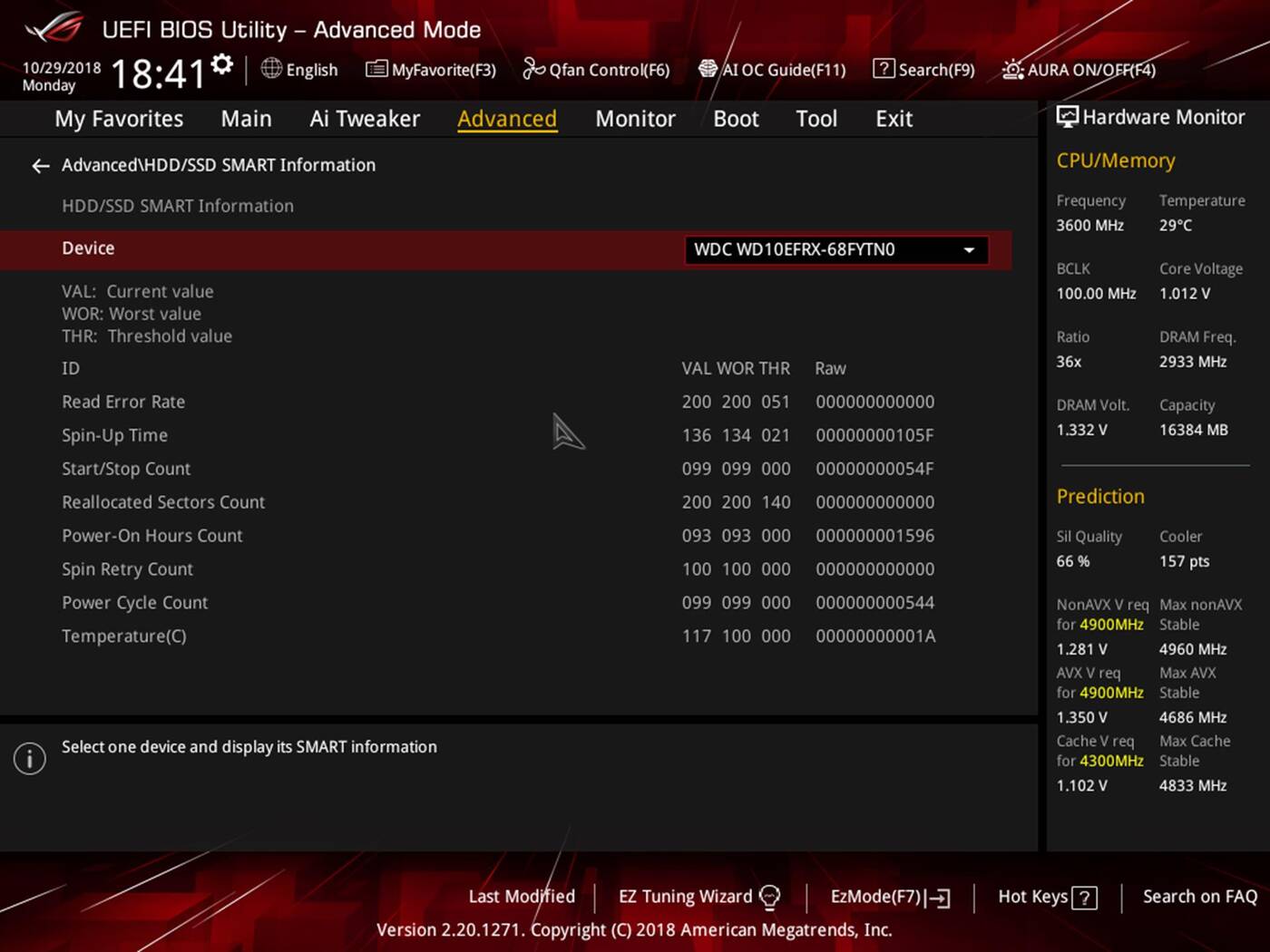
Task: Click the Last Modified button
Action: pyautogui.click(x=522, y=897)
